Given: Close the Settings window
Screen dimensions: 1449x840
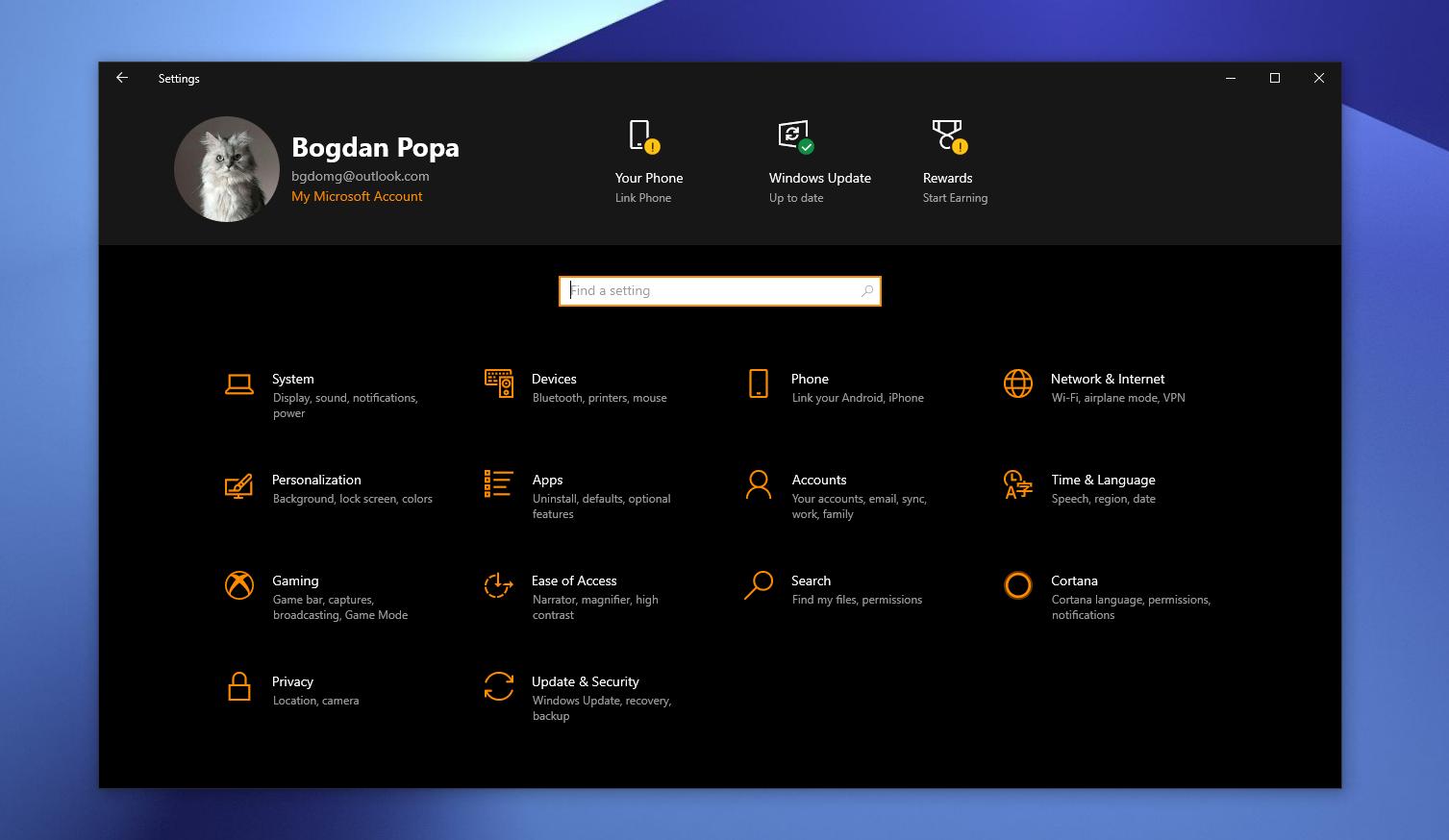Looking at the screenshot, I should [1319, 78].
